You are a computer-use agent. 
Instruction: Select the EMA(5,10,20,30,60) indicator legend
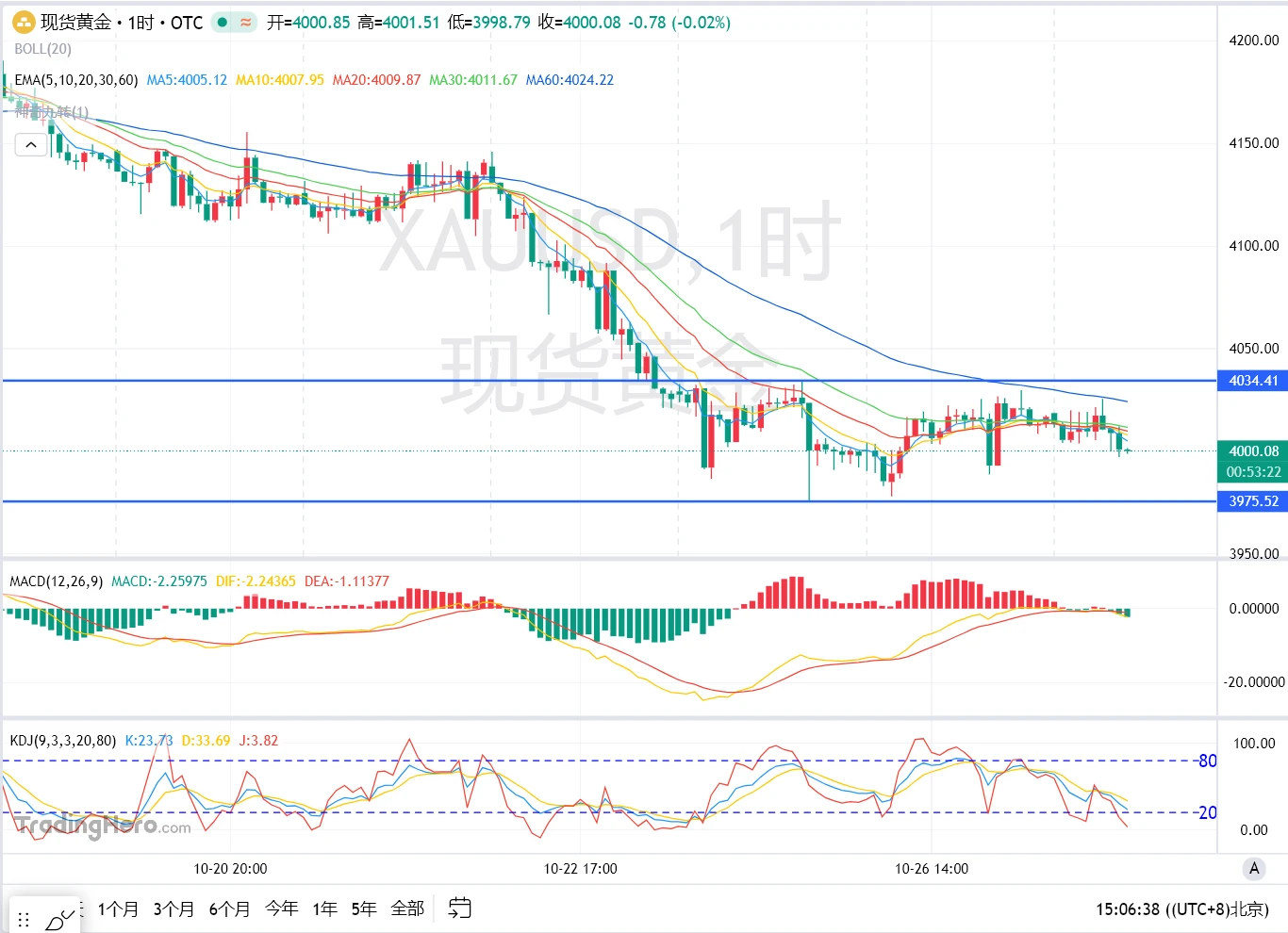(x=76, y=80)
